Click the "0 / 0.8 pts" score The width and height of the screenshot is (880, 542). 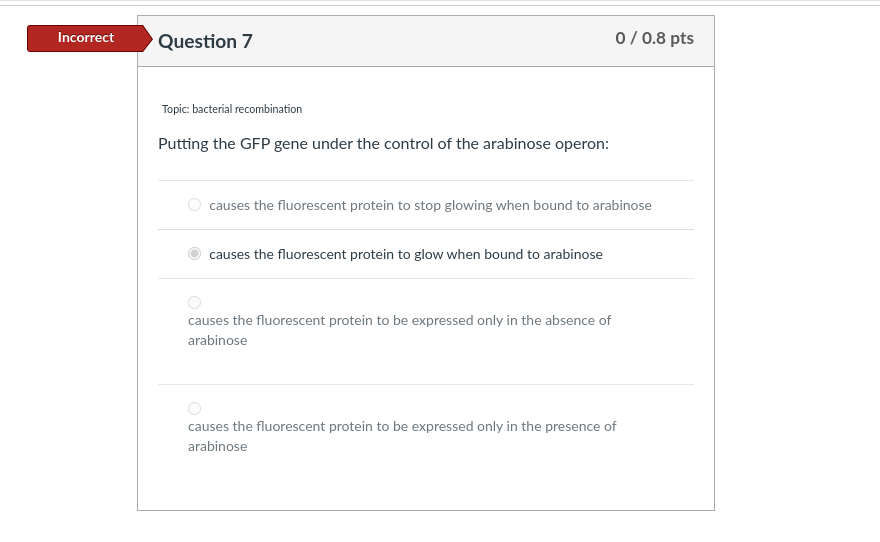pos(654,38)
